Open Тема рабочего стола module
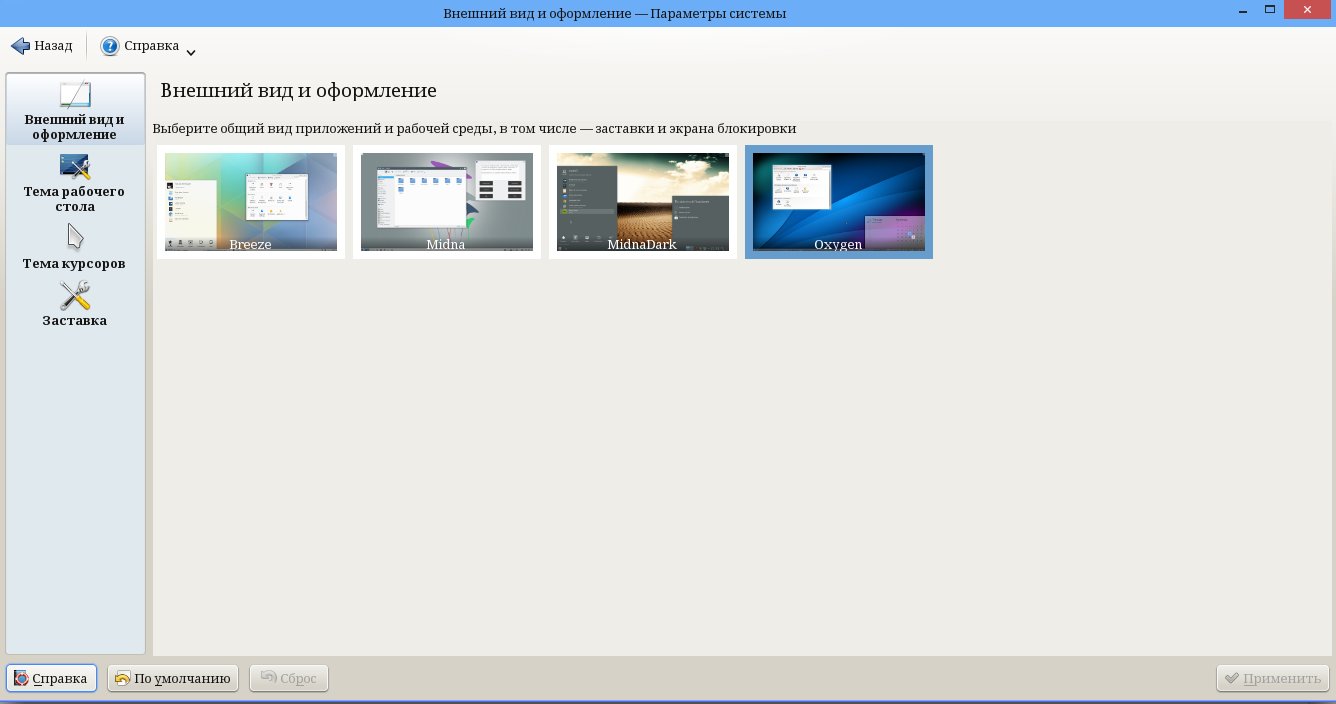 (x=75, y=184)
